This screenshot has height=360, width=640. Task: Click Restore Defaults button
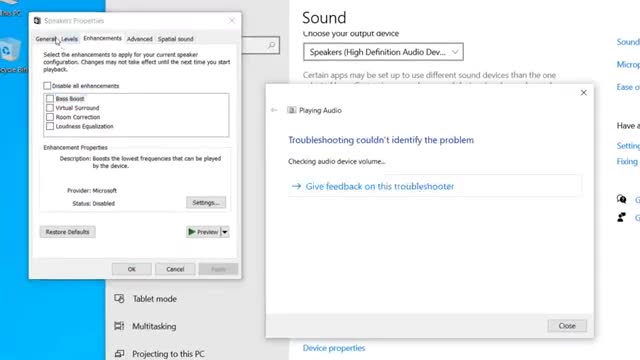[67, 232]
